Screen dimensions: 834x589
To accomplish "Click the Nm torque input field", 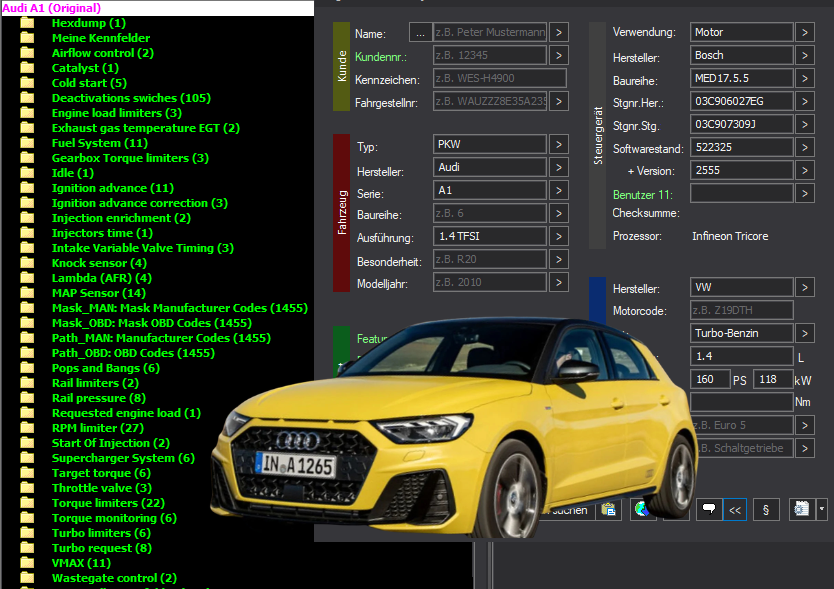I will 742,402.
